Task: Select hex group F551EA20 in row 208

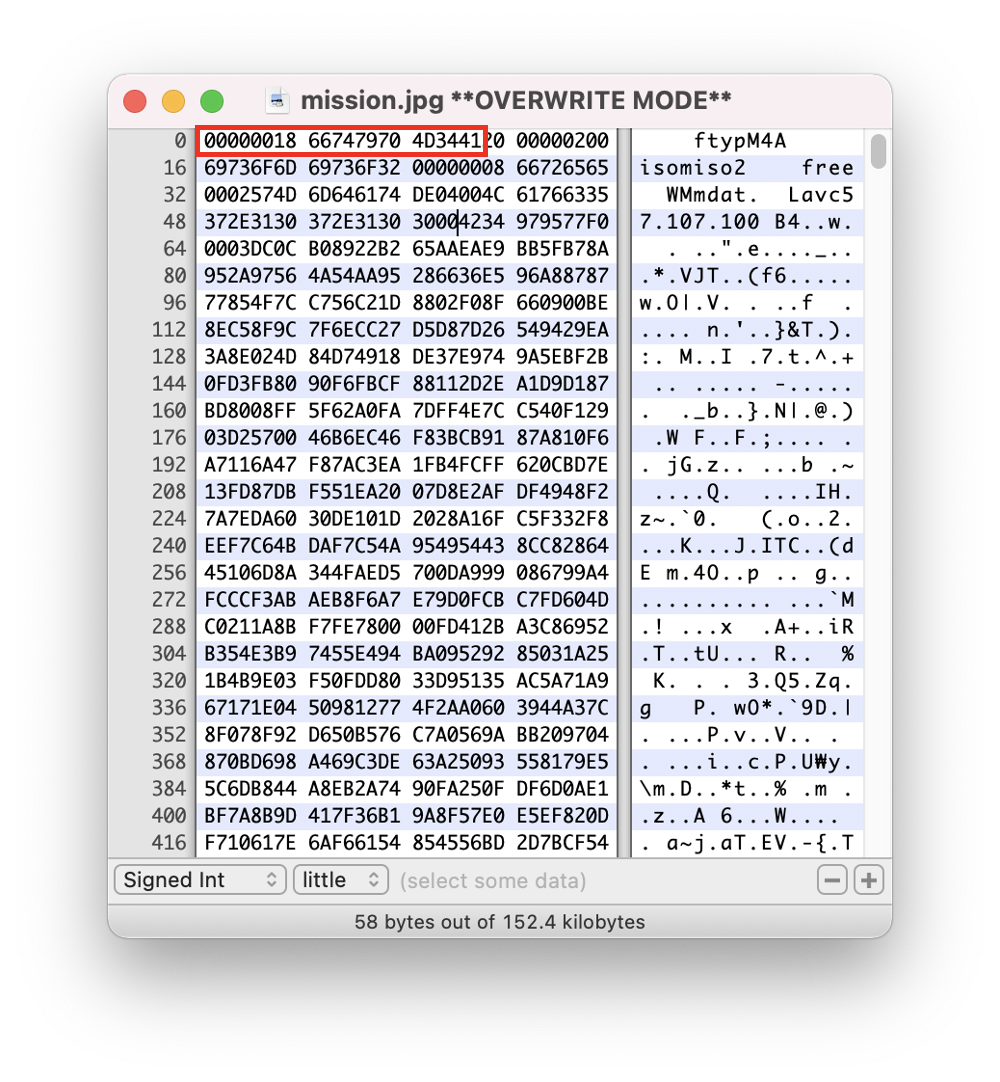Action: 354,491
